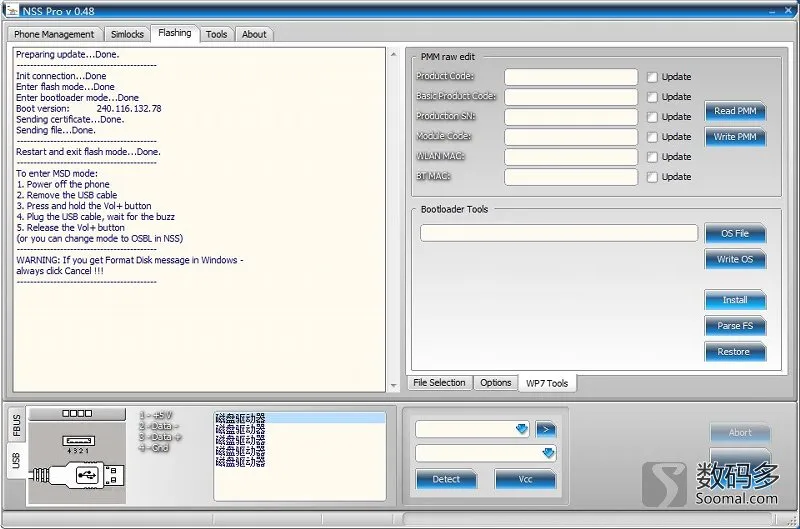This screenshot has width=800, height=529.
Task: Expand the upper dropdown above Detect
Action: click(x=521, y=429)
